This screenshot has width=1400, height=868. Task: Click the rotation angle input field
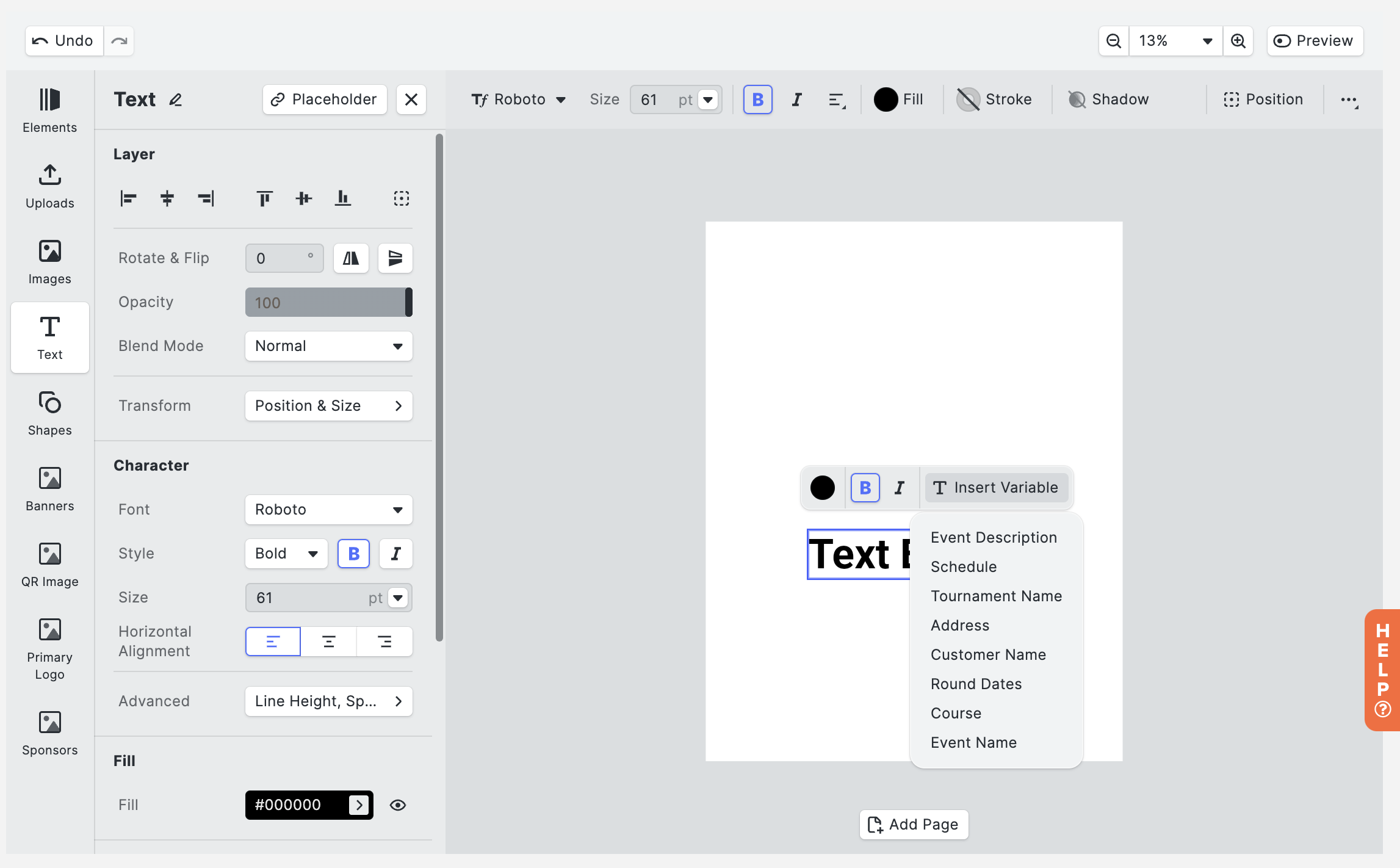click(x=284, y=258)
